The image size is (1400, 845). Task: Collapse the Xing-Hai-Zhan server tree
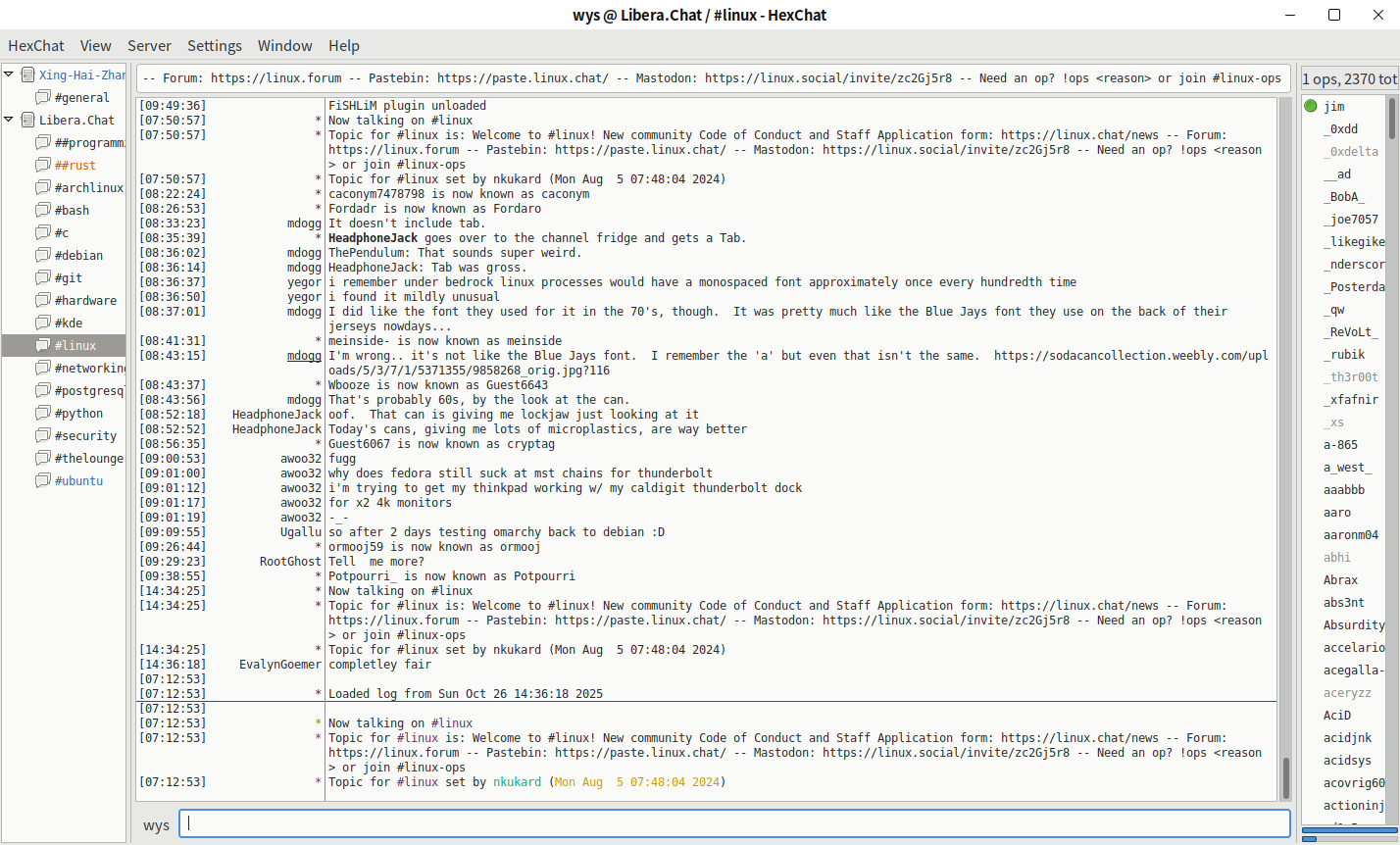(x=9, y=75)
